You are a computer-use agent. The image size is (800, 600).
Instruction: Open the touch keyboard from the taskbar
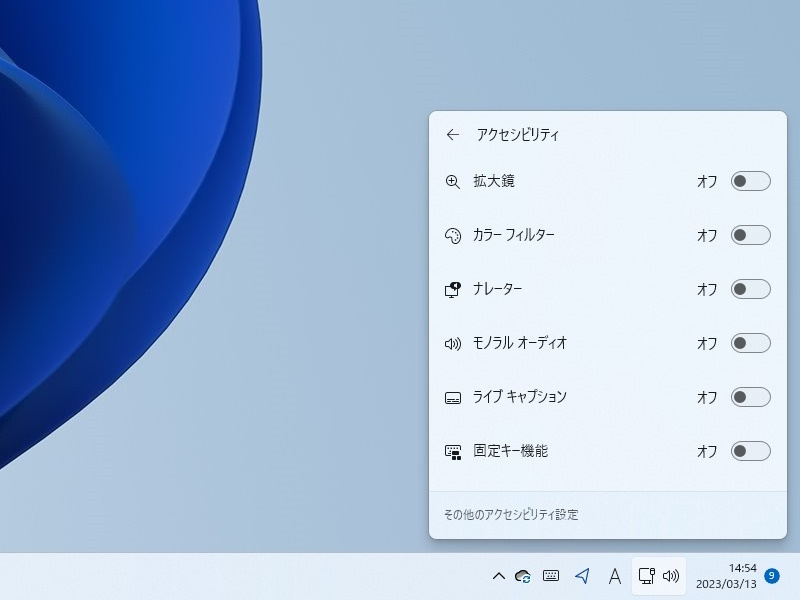(551, 577)
